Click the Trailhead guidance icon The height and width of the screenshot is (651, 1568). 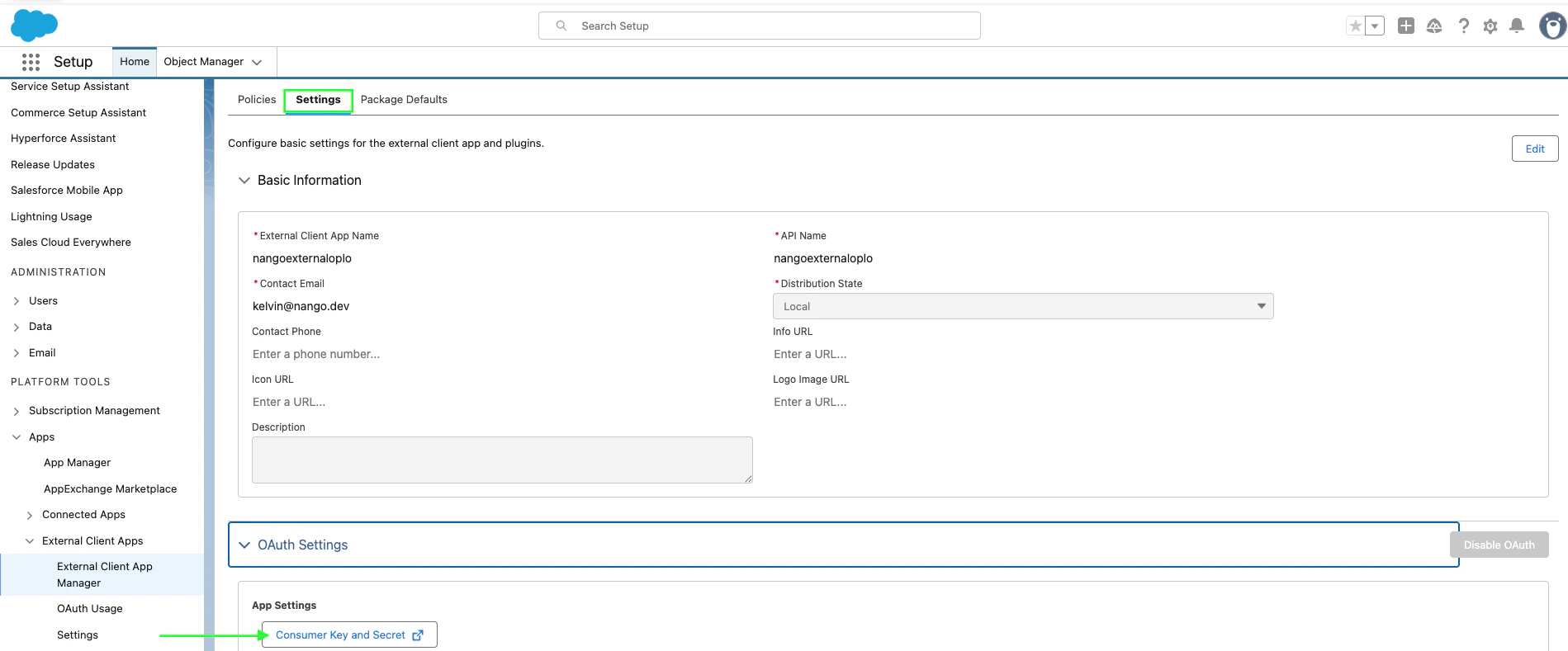[x=1434, y=26]
